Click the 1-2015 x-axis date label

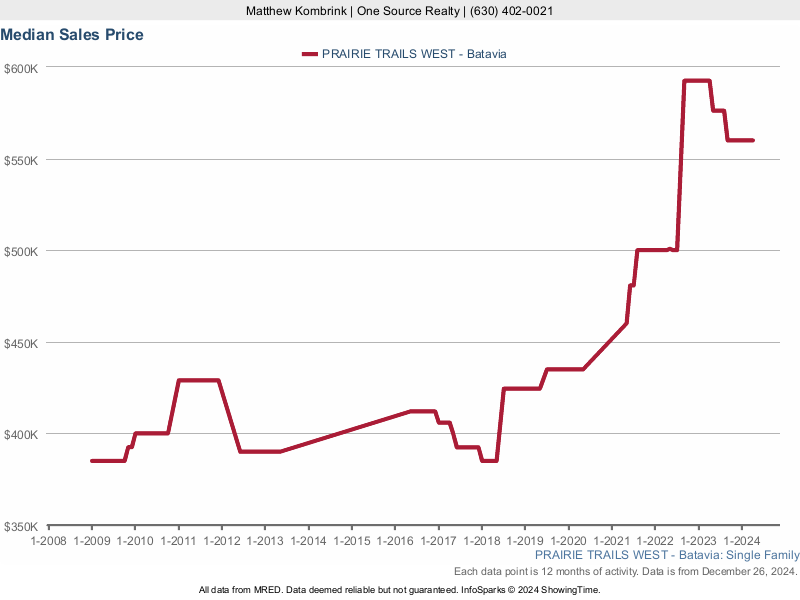pos(351,541)
